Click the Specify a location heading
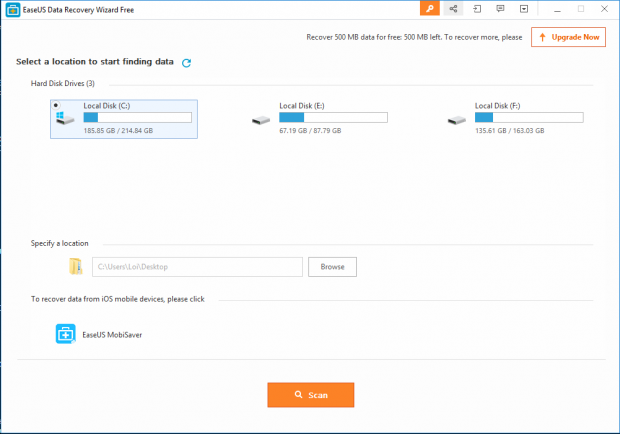The image size is (620, 434). (60, 243)
